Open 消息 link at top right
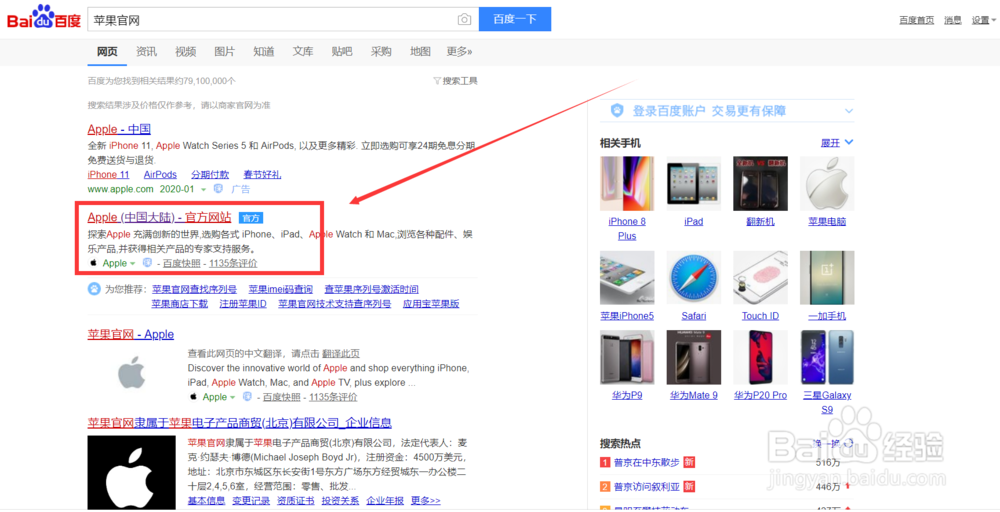1000x512 pixels. pos(953,20)
